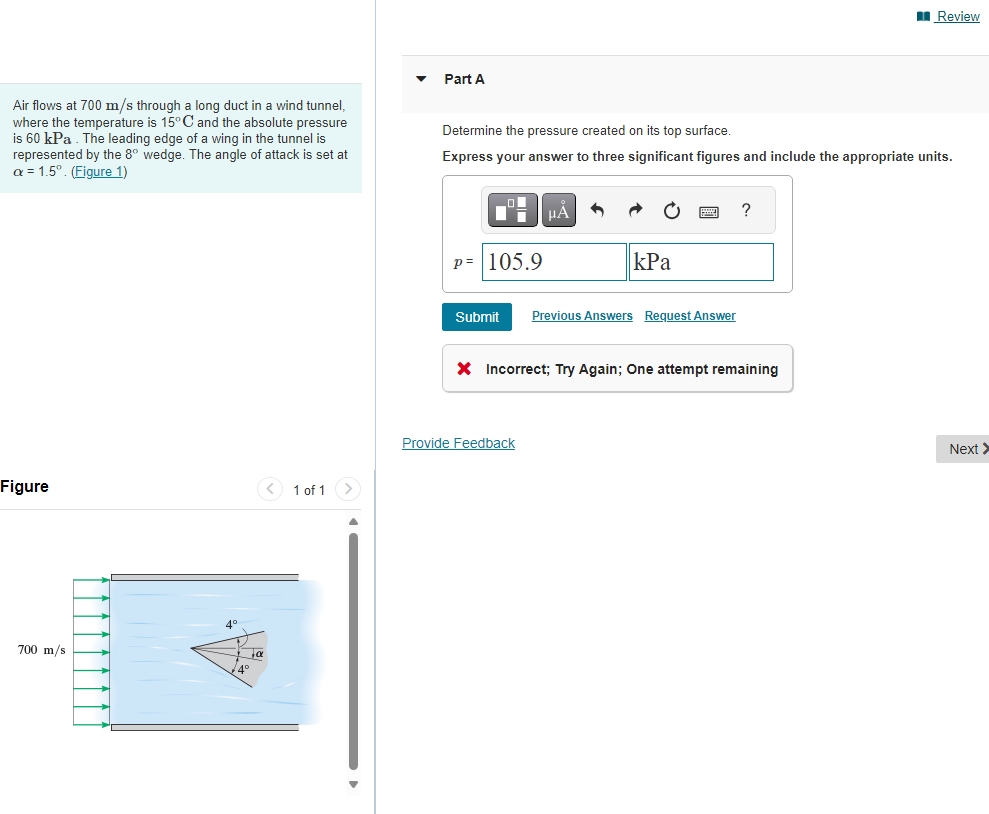Click the Request Answer link

coord(689,315)
